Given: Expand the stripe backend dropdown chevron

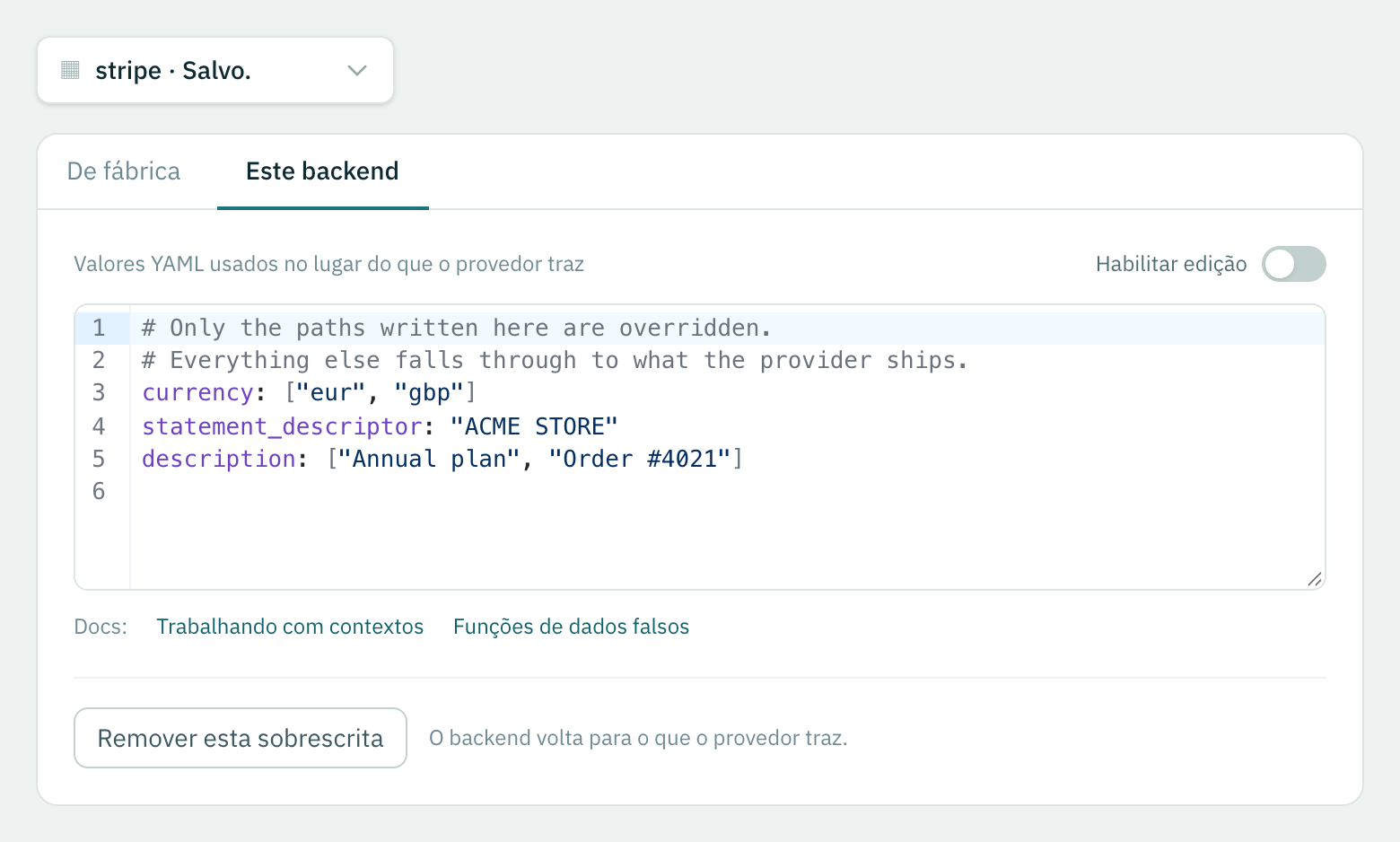Looking at the screenshot, I should click(x=357, y=70).
